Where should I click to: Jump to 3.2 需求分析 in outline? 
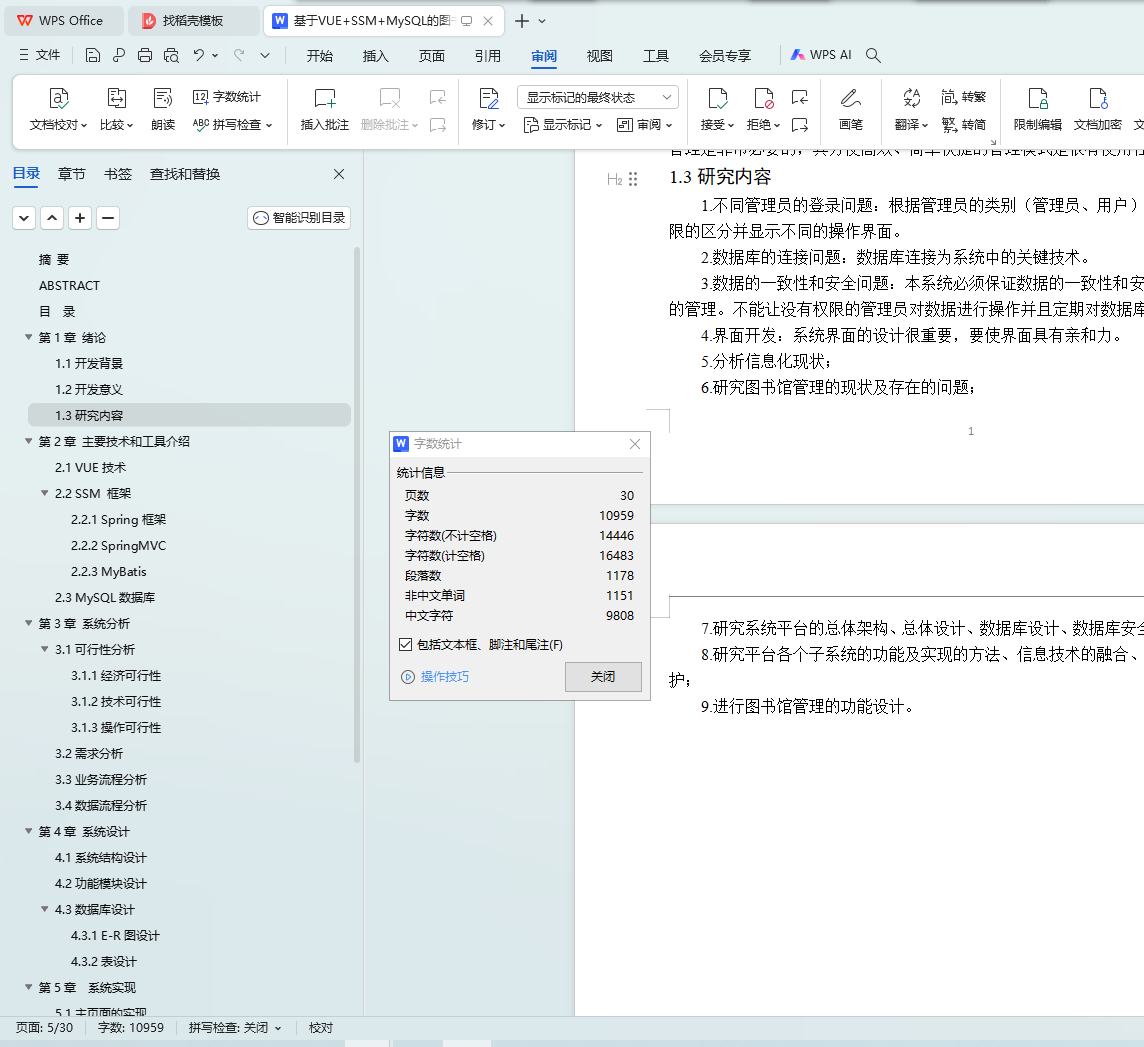(89, 753)
